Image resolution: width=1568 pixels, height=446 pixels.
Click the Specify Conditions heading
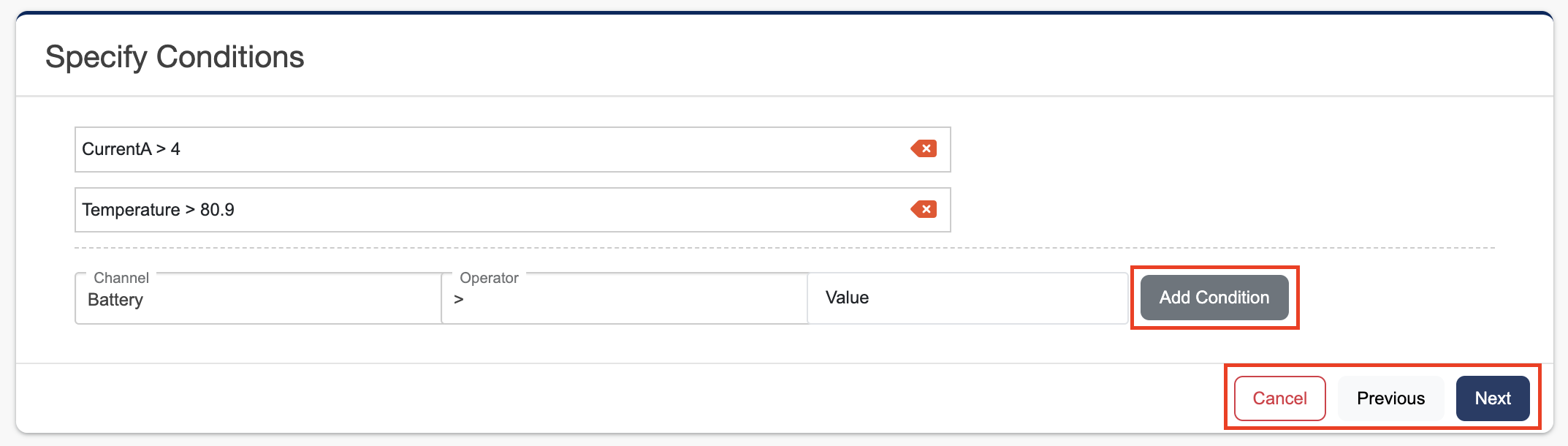click(x=175, y=57)
